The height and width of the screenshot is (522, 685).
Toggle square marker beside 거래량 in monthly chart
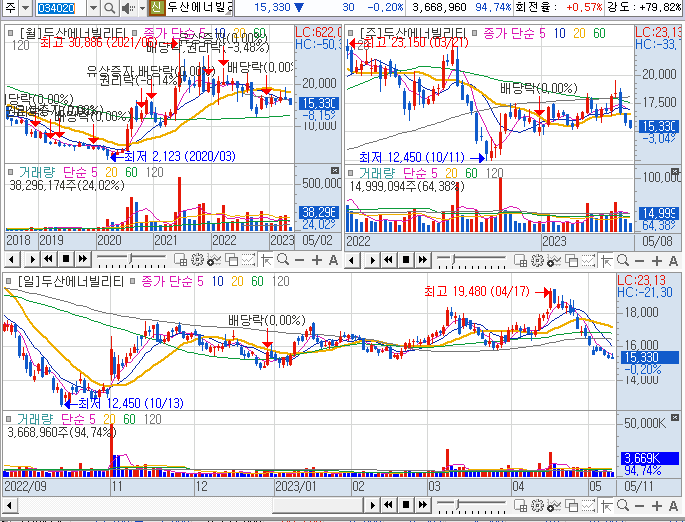click(x=10, y=172)
